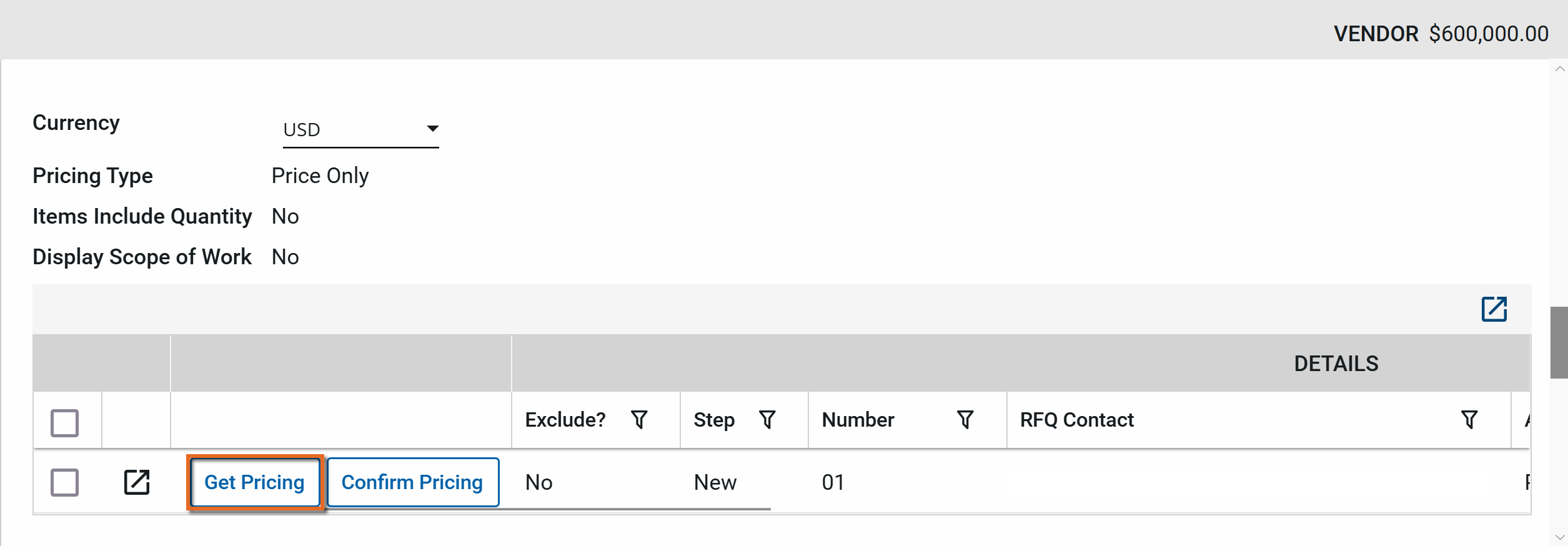
Task: Filter the Exclude? column
Action: pyautogui.click(x=639, y=420)
